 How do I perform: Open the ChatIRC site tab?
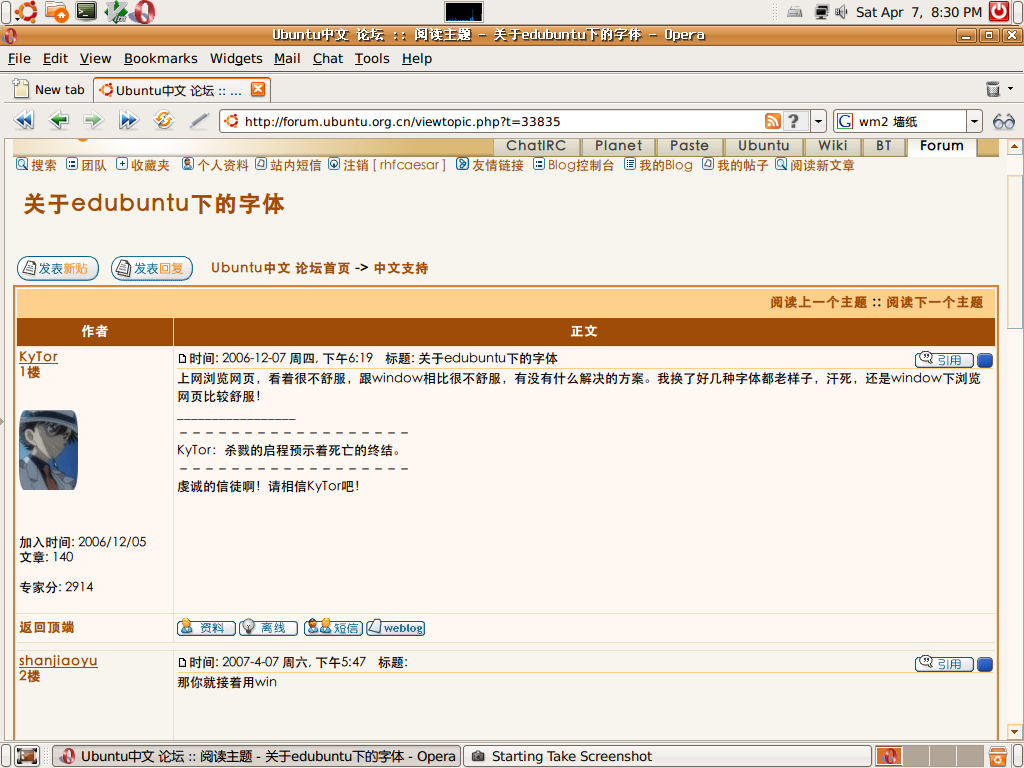coord(536,146)
